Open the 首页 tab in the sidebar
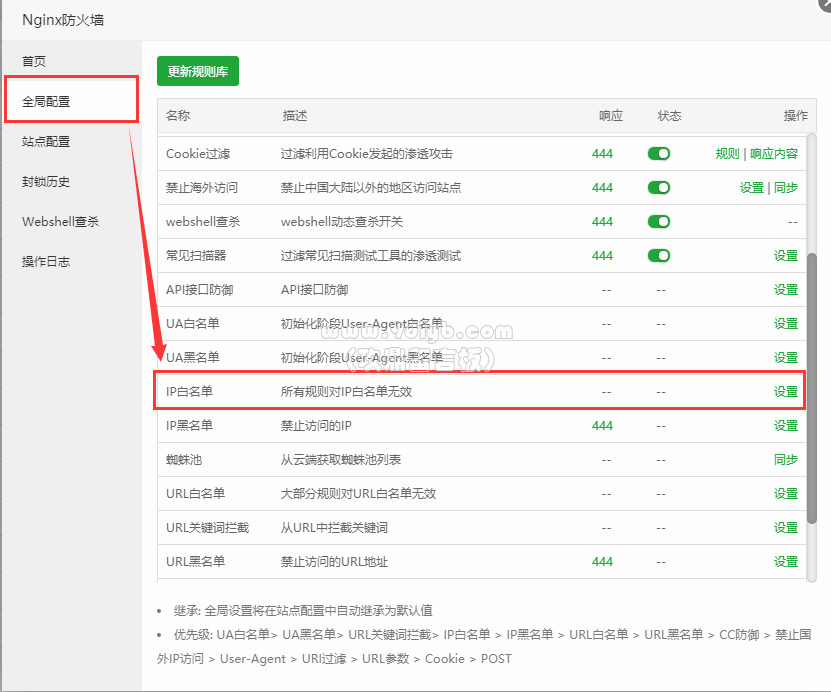 tap(34, 61)
